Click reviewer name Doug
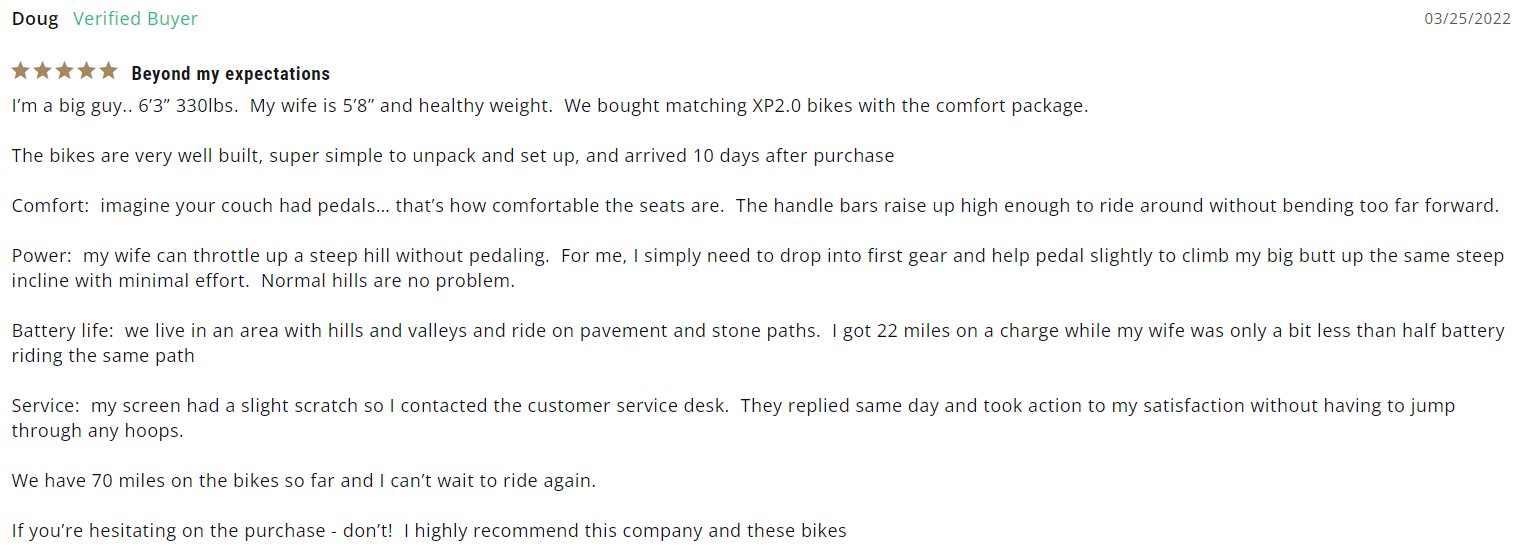 [x=35, y=19]
